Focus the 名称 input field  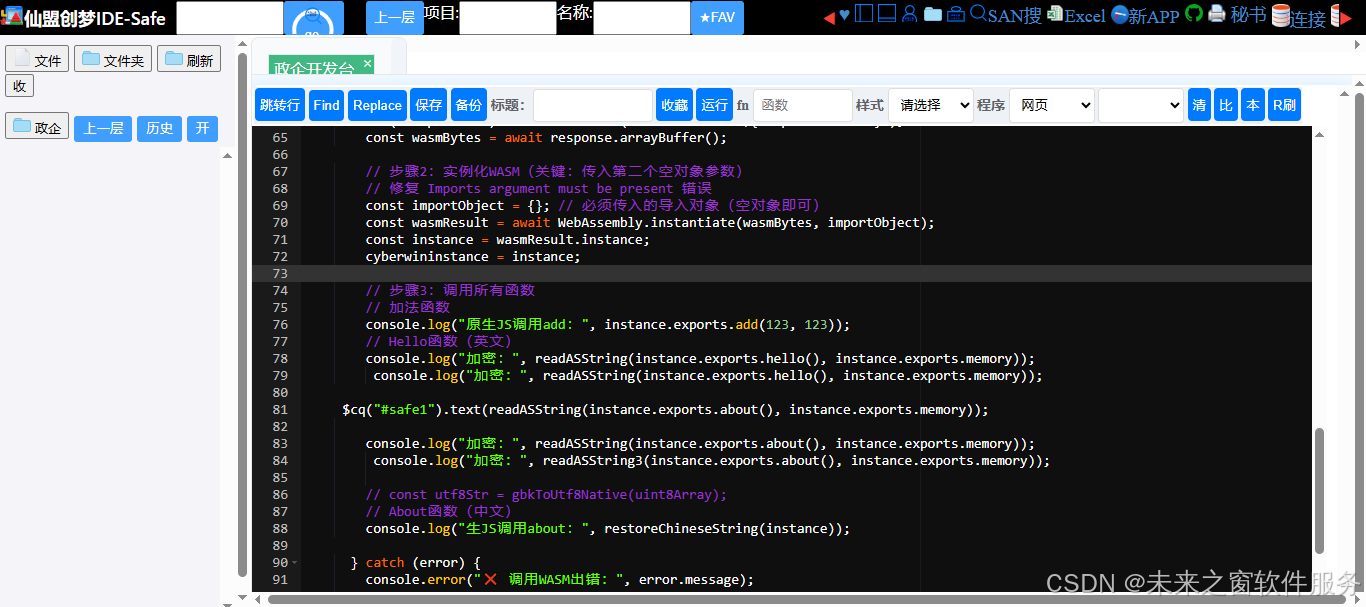(642, 18)
